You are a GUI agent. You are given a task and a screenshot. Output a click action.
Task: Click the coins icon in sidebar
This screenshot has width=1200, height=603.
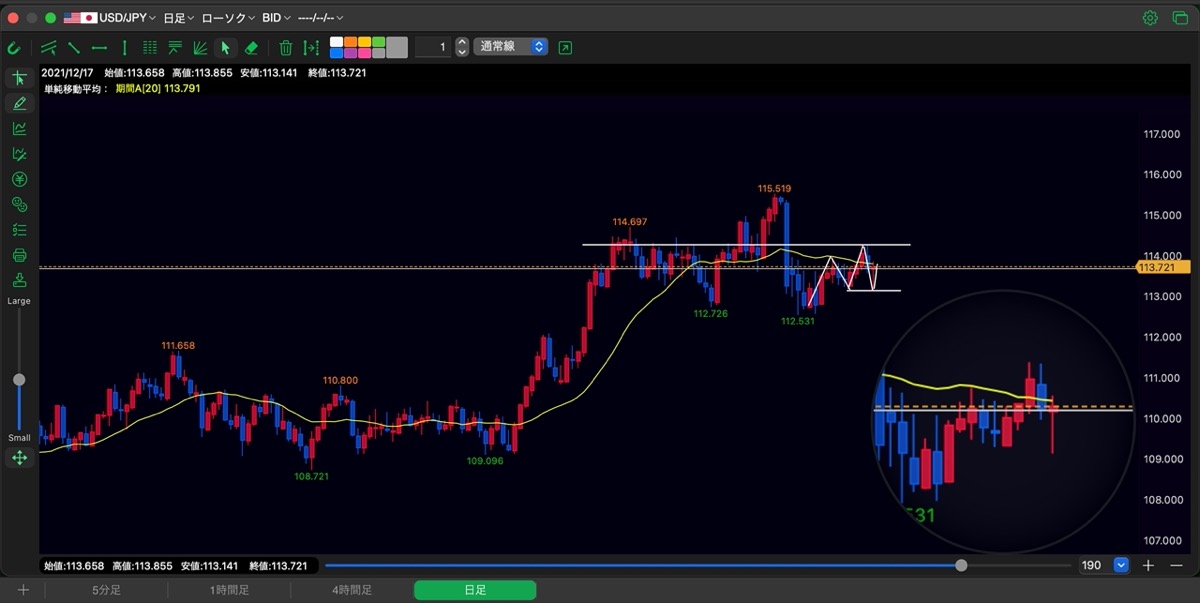tap(19, 204)
